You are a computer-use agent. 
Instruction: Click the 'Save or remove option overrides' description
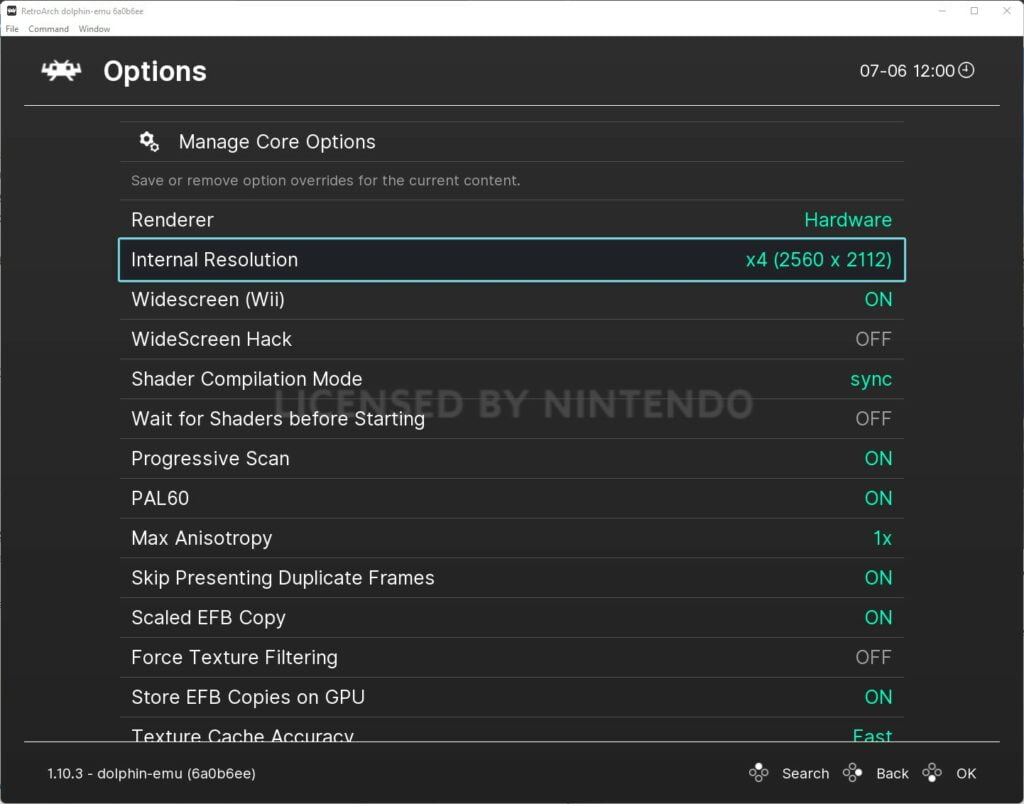(x=325, y=180)
